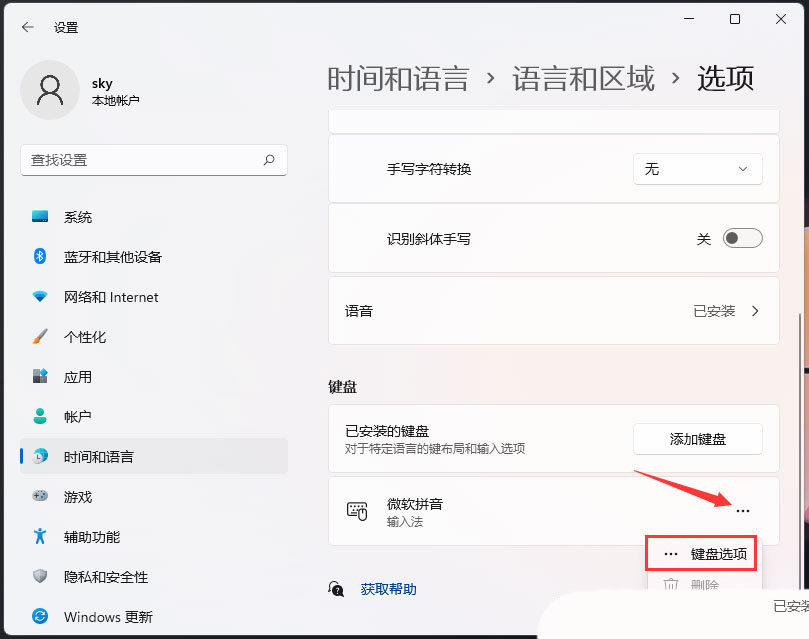The height and width of the screenshot is (639, 809).
Task: Select 游戏 in the sidebar
Action: pos(78,497)
